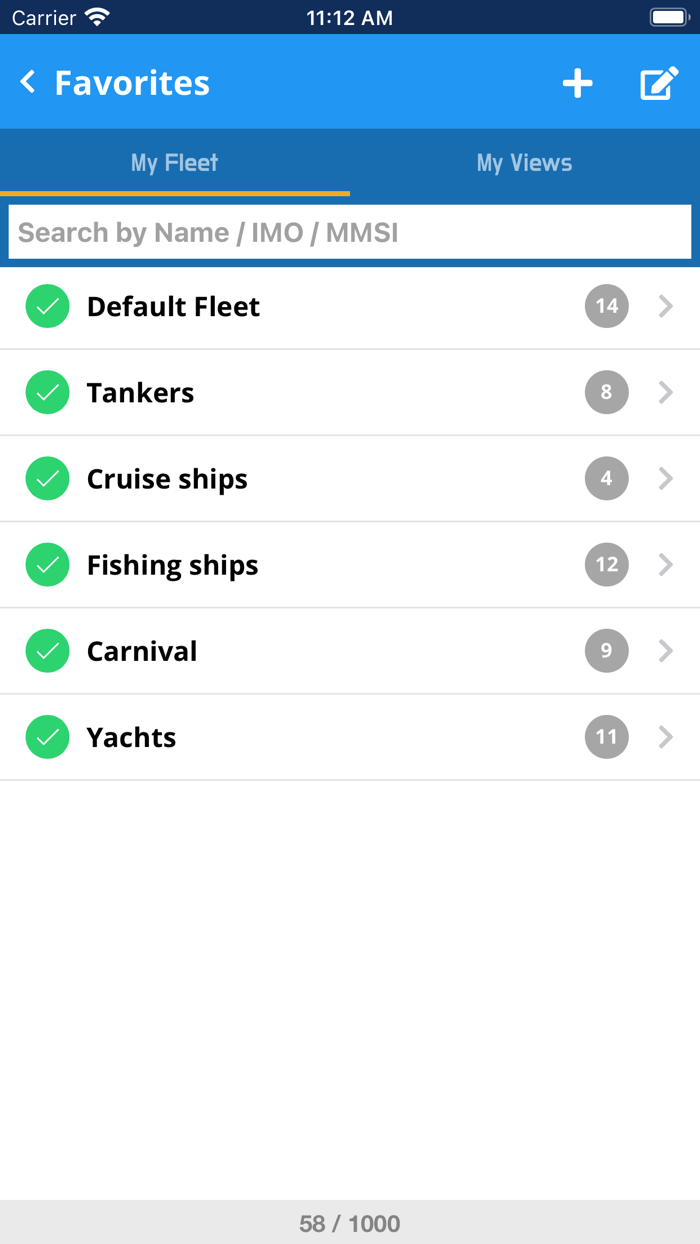Open the Carnival fleet entry
Image resolution: width=700 pixels, height=1244 pixels.
pyautogui.click(x=300, y=651)
